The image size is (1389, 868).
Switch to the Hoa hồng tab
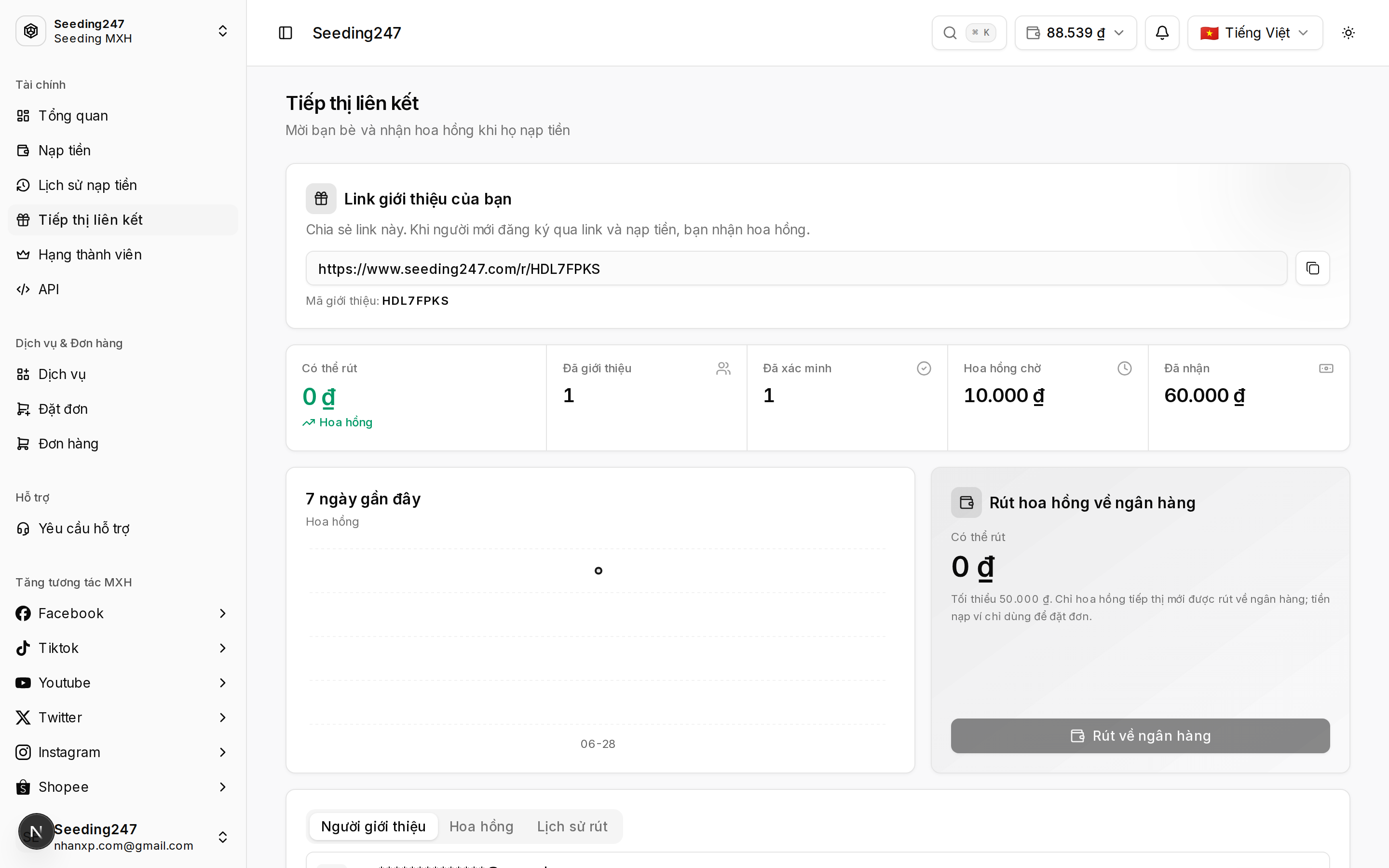pos(481,826)
